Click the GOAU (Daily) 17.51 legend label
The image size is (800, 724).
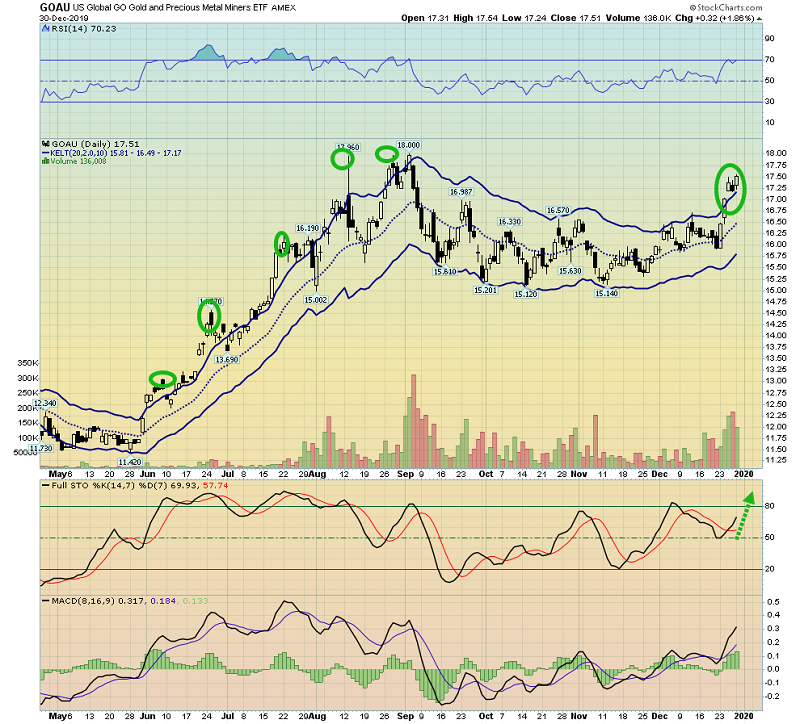95,144
